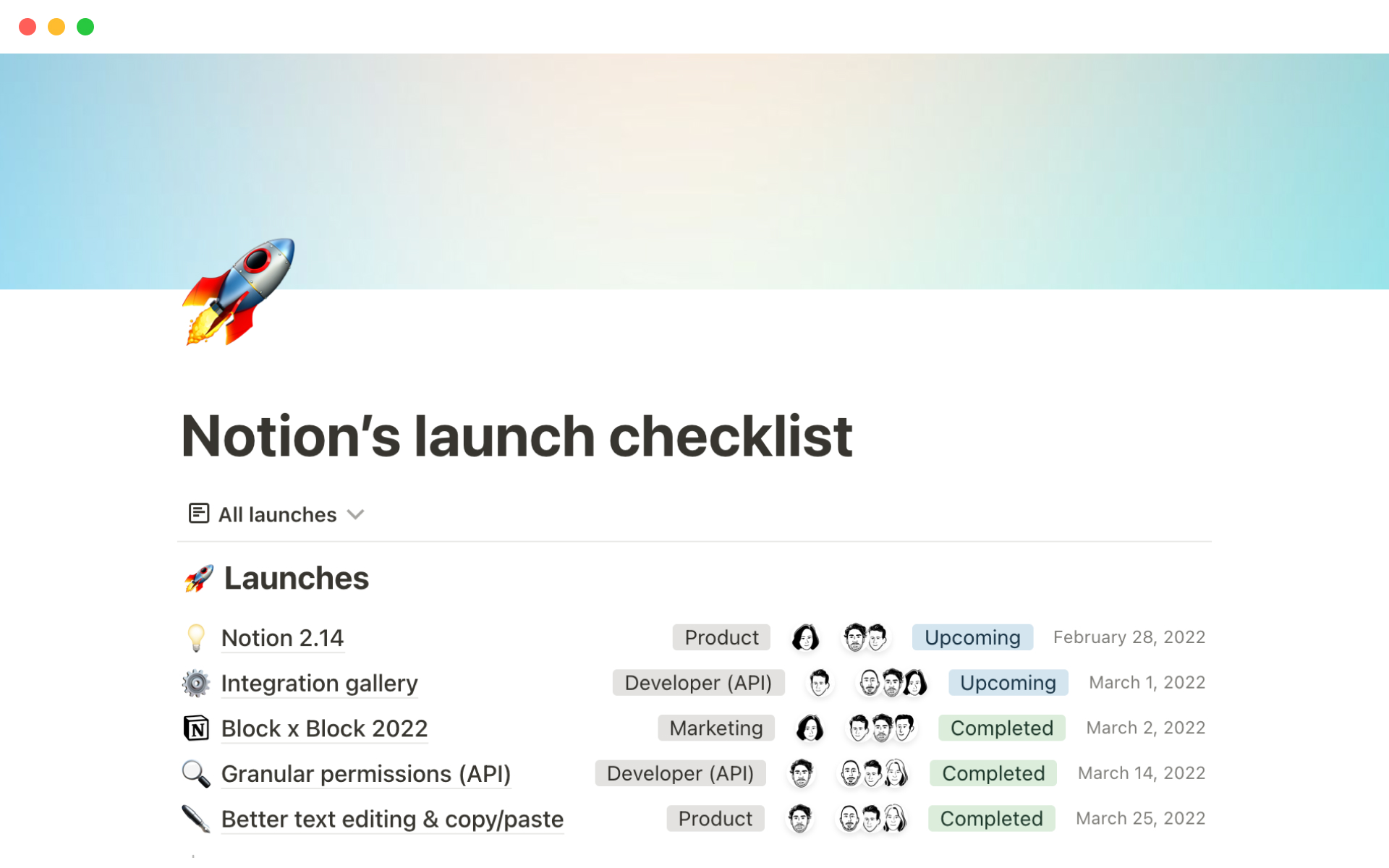The image size is (1389, 868).
Task: Click avatar group for Integration gallery row
Action: click(x=887, y=682)
